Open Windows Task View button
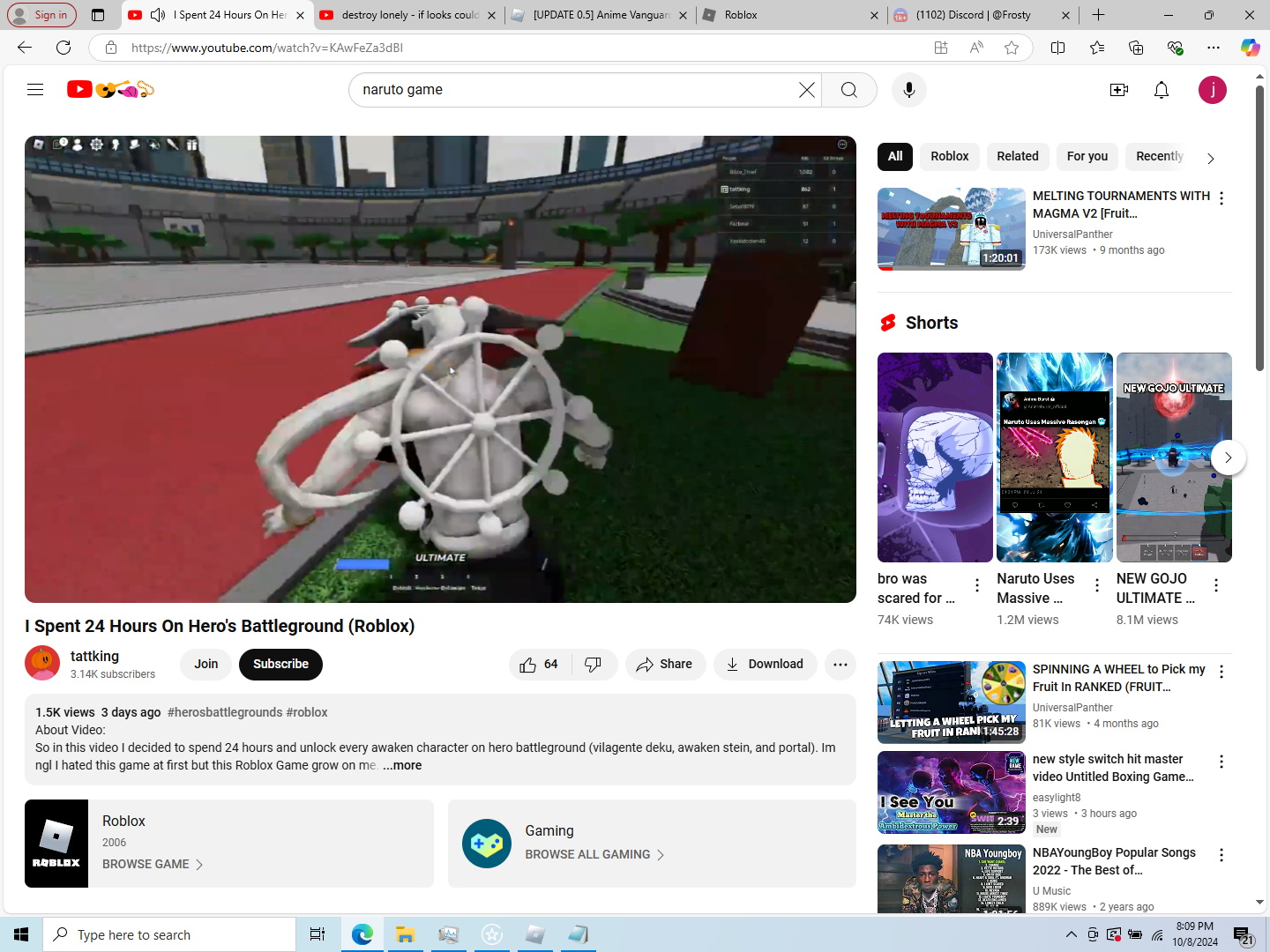This screenshot has width=1270, height=952. (x=317, y=934)
